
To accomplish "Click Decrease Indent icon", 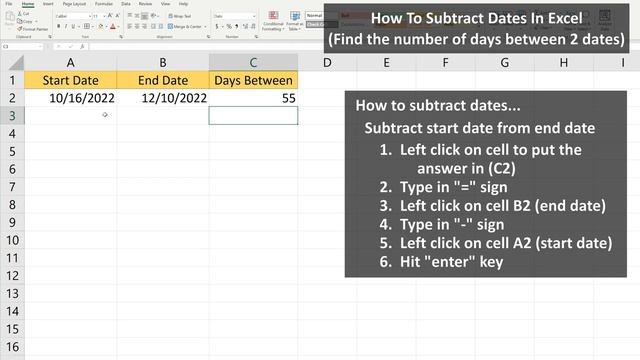I will coord(153,27).
